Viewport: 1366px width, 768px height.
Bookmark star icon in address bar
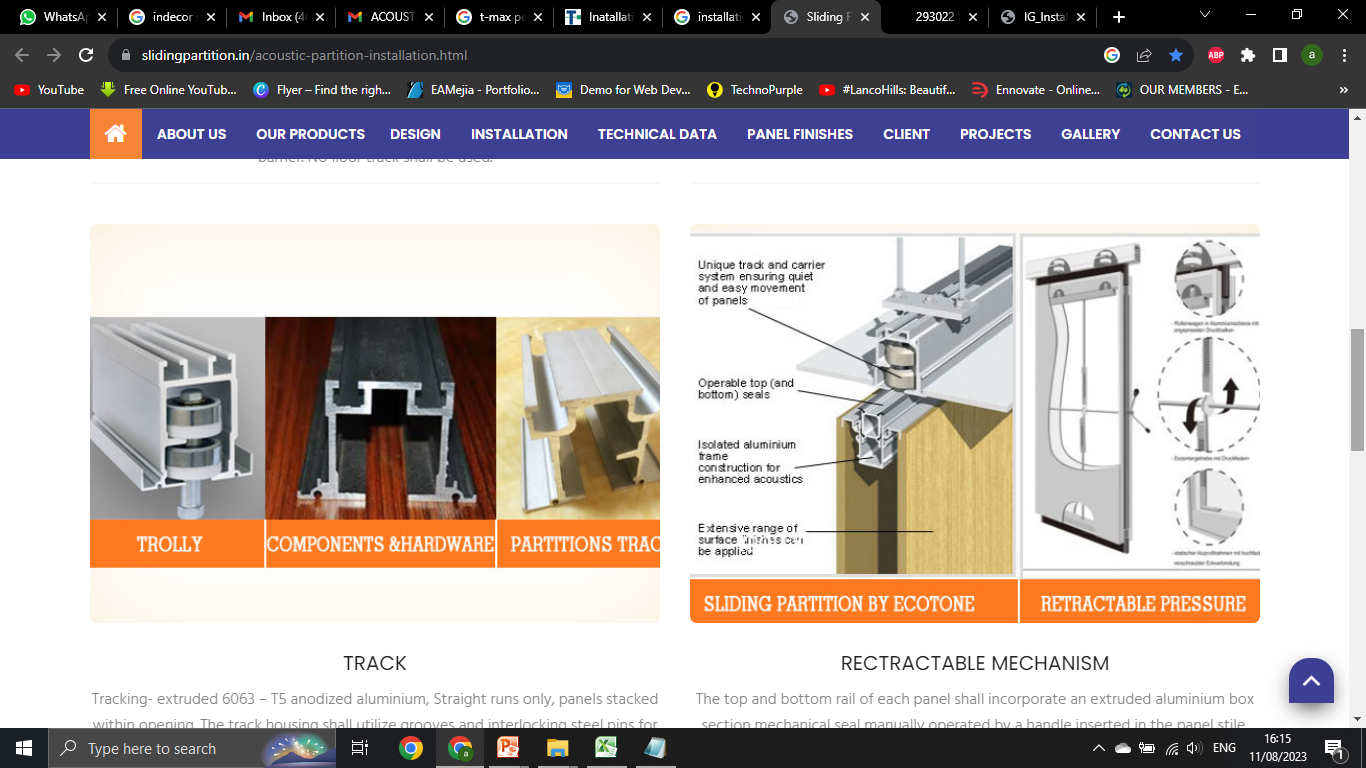pos(1176,55)
